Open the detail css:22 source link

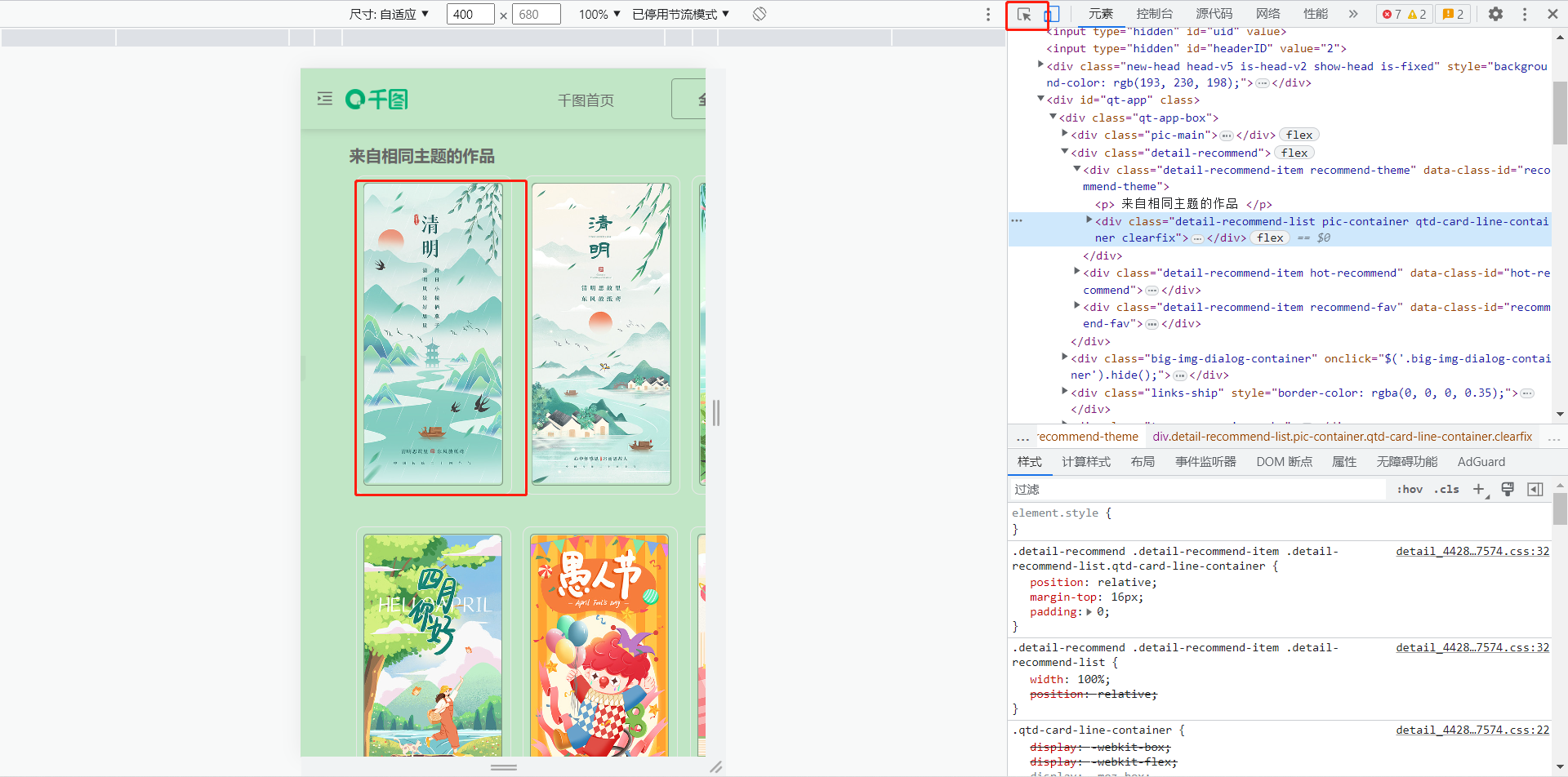1472,730
